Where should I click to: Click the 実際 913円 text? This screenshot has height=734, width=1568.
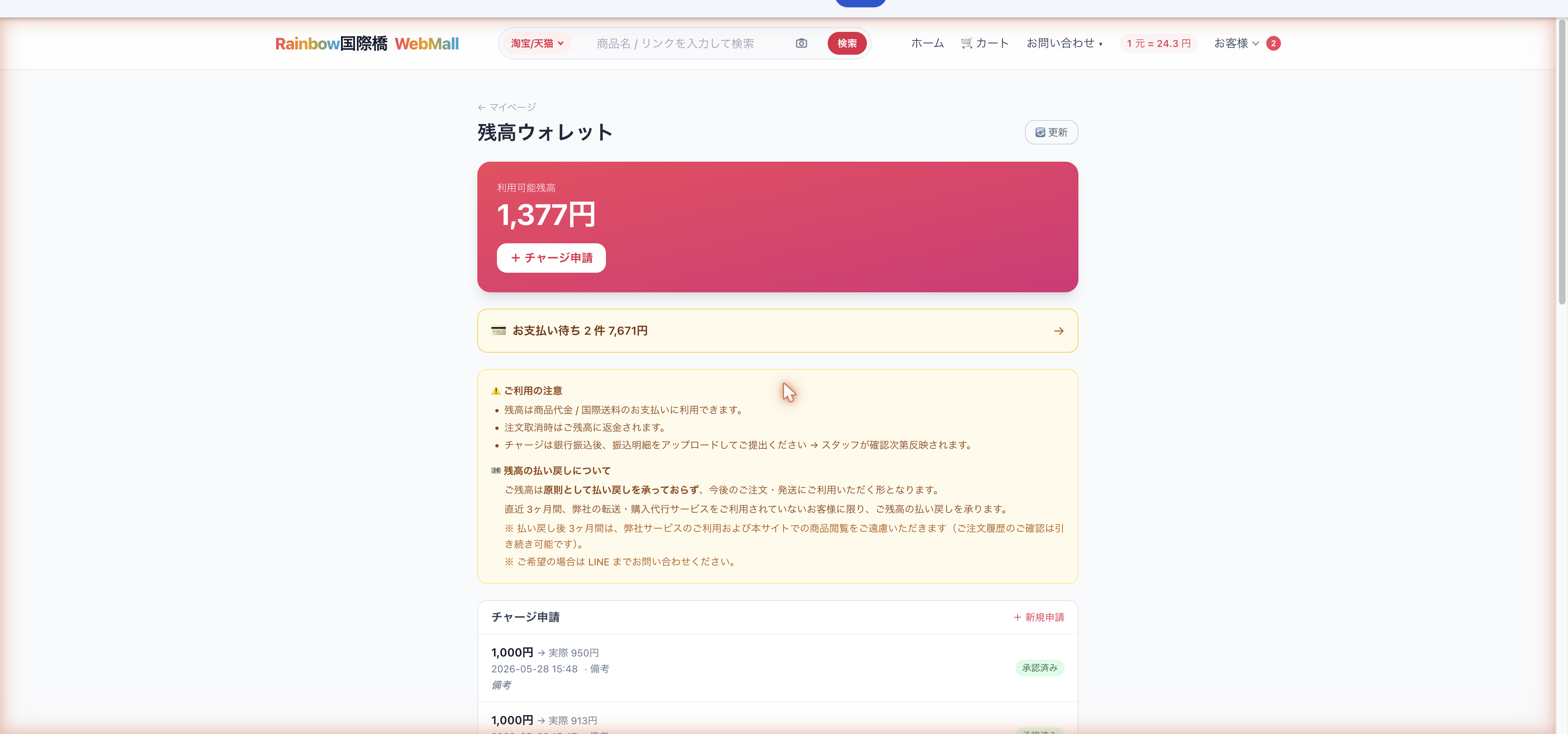click(573, 721)
